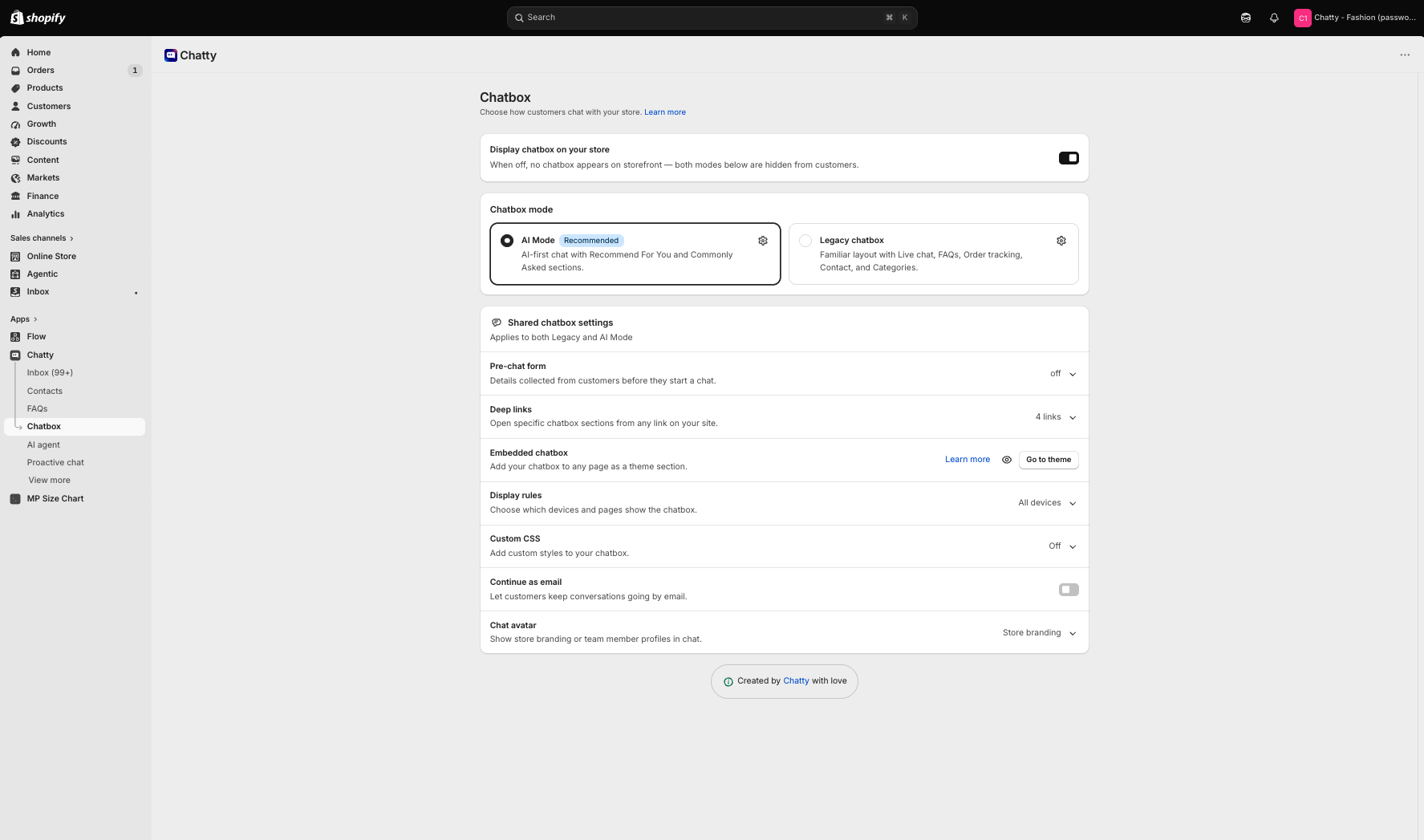This screenshot has height=840, width=1424.
Task: Open AI agent under Chatty
Action: tap(43, 445)
